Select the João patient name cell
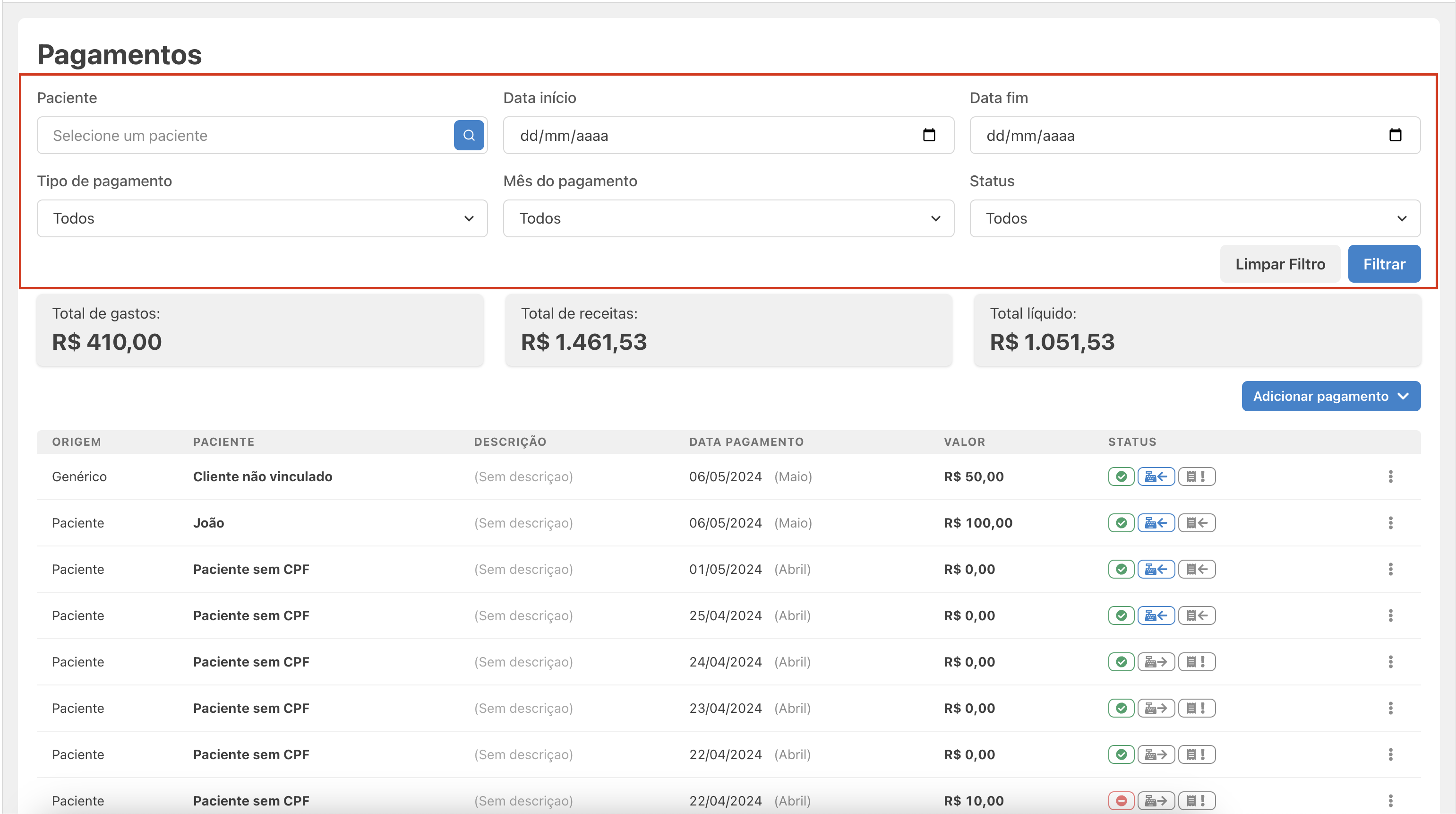This screenshot has height=814, width=1456. coord(208,523)
